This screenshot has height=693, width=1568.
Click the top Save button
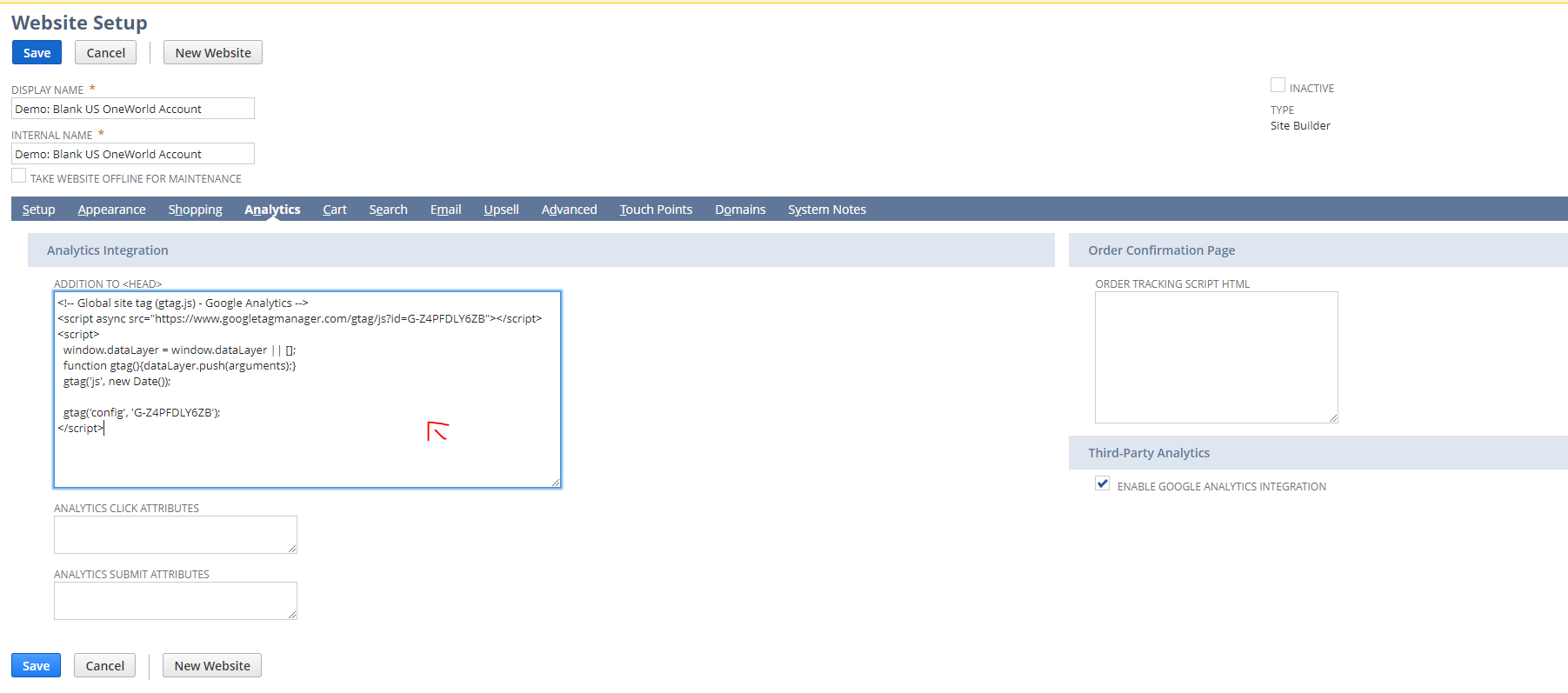coord(37,53)
